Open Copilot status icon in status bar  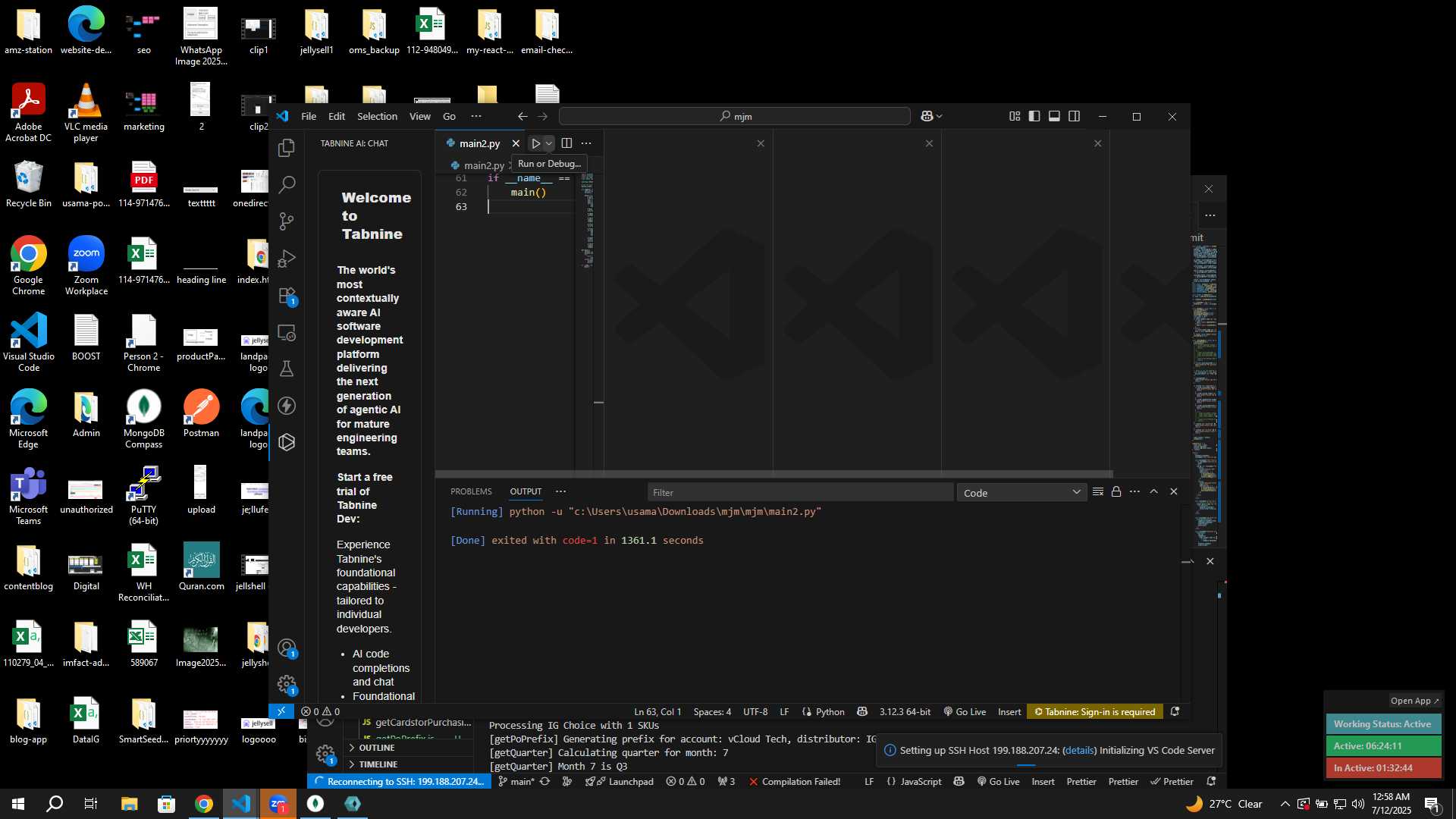(x=862, y=711)
